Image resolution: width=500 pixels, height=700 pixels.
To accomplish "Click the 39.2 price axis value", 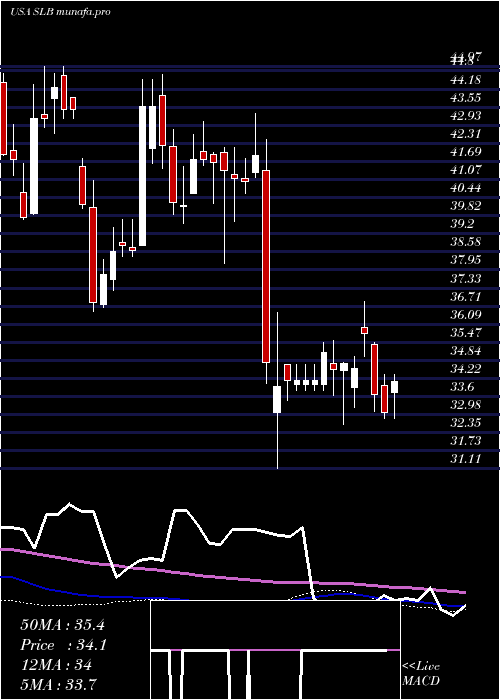I will tap(462, 224).
